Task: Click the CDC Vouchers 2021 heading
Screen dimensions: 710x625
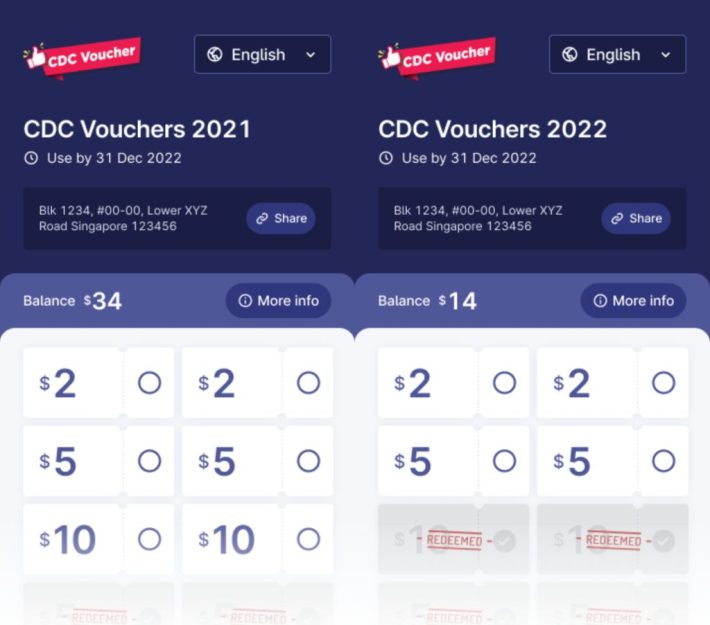Action: click(x=137, y=129)
